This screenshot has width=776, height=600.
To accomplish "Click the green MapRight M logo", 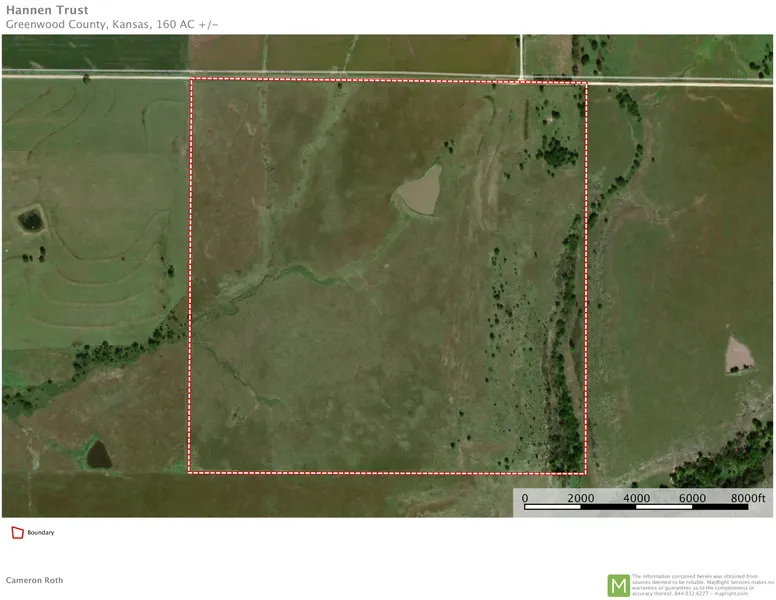I will (x=619, y=585).
